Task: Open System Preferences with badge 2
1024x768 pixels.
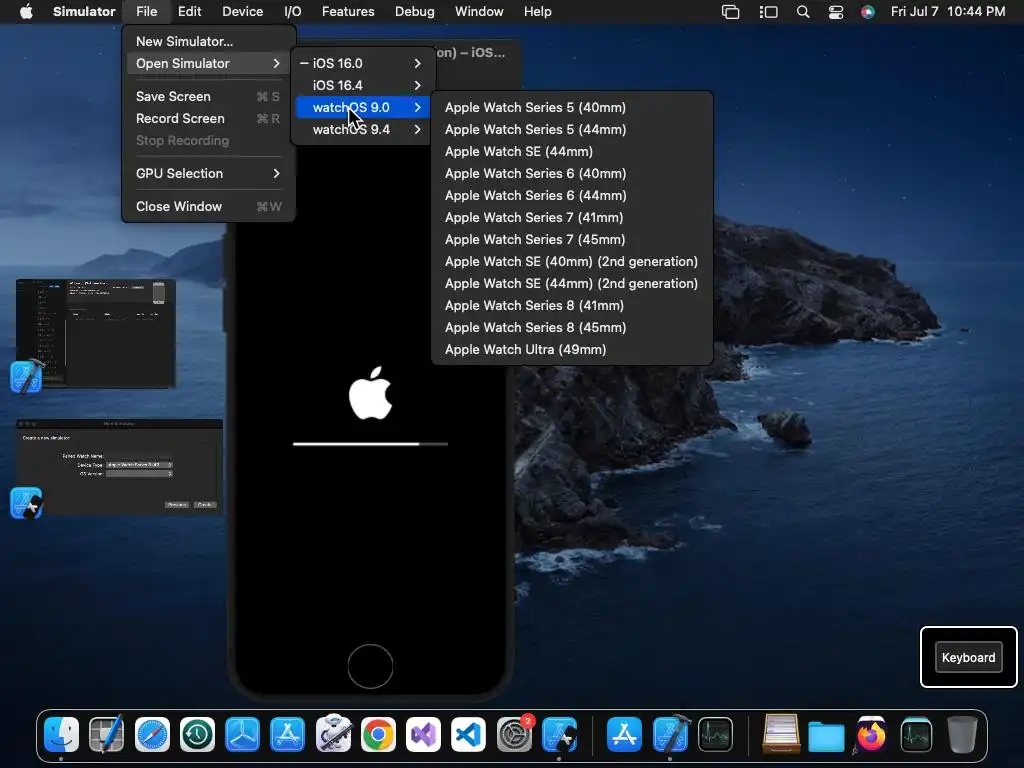Action: click(515, 735)
